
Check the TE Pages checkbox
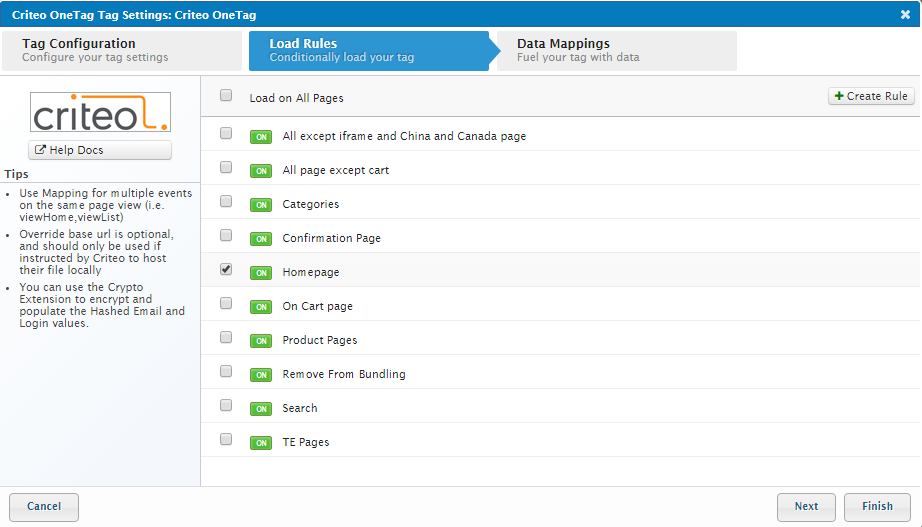click(226, 439)
